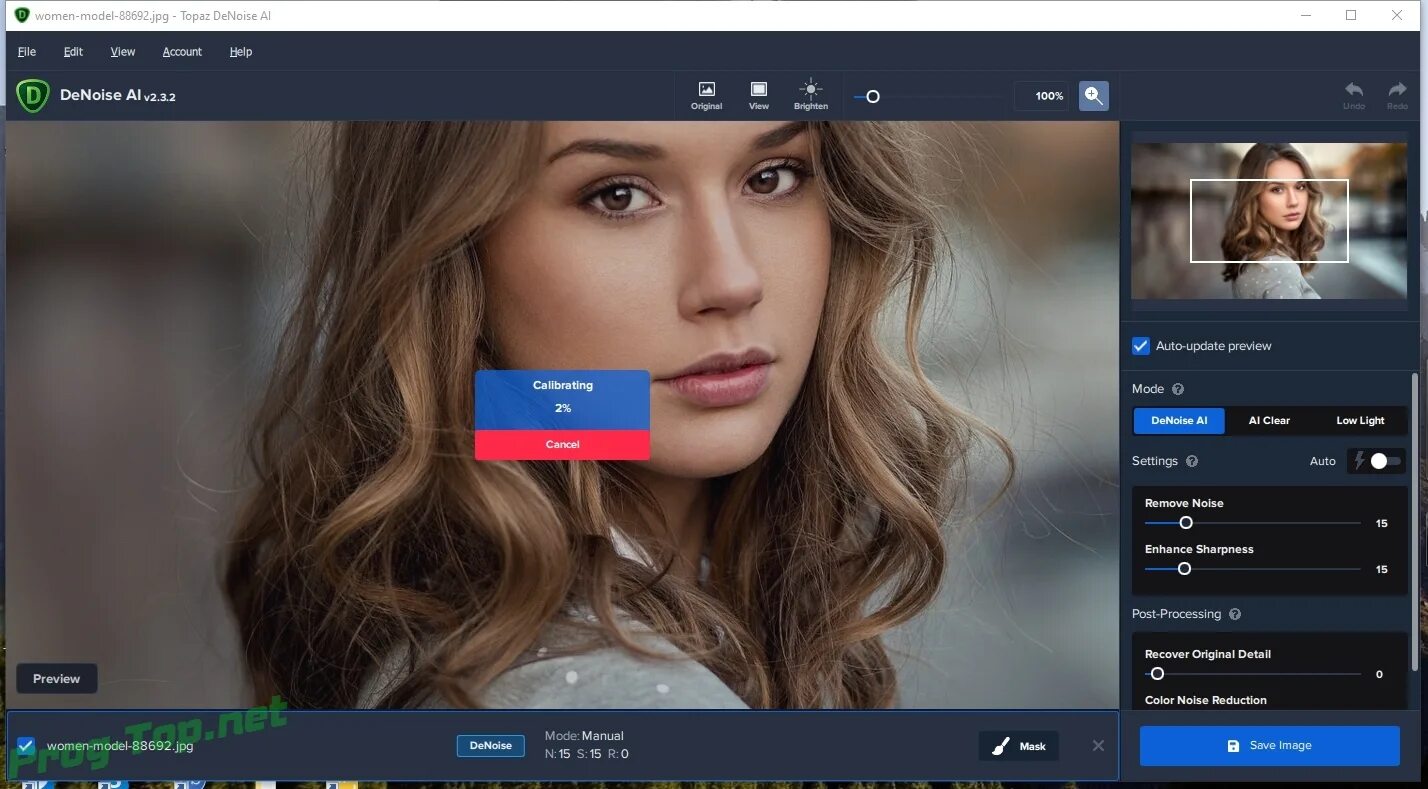The image size is (1428, 789).
Task: Open Post-Processing help question icon
Action: click(1234, 614)
